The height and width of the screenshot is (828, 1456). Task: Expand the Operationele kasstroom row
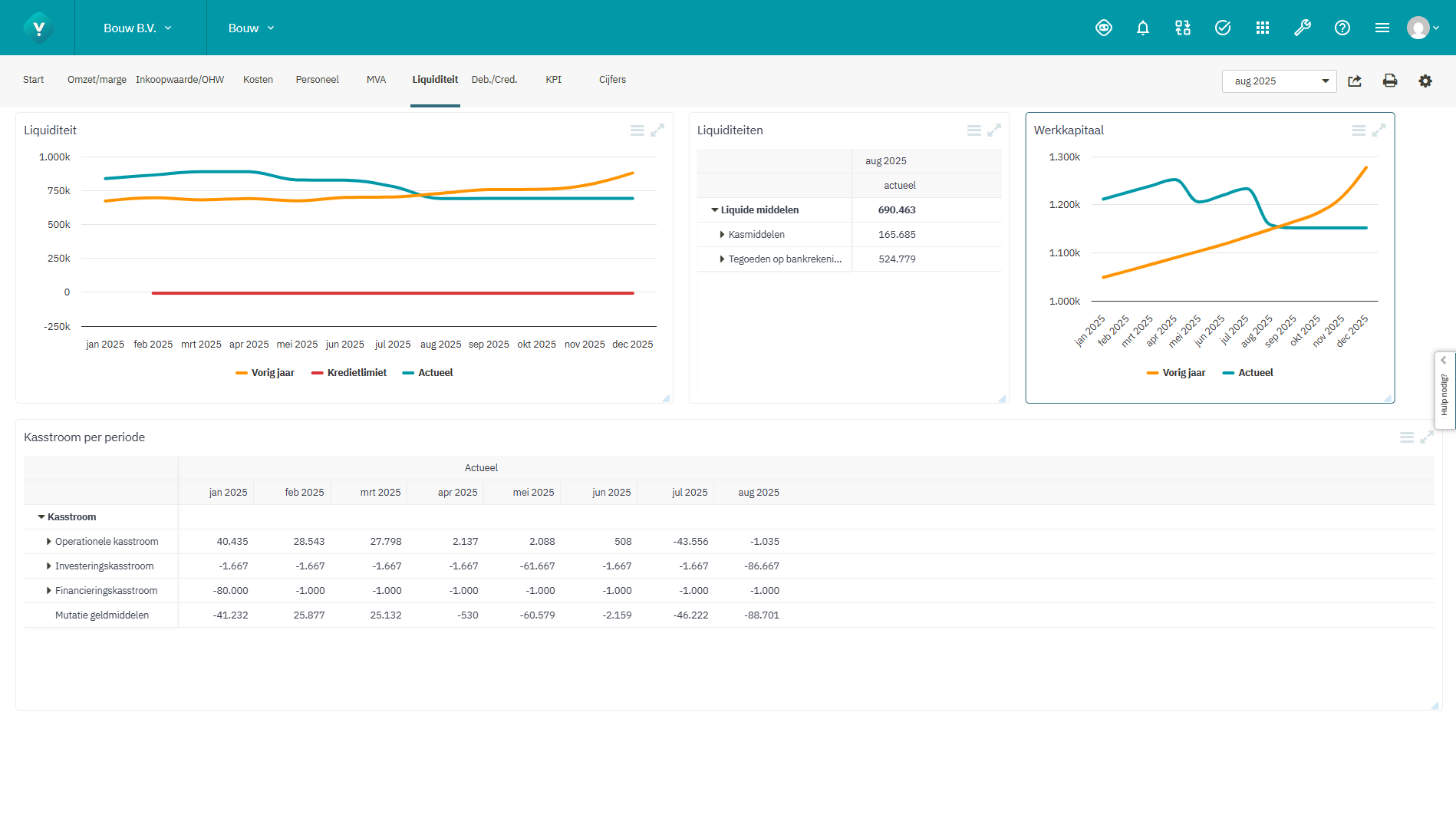point(48,541)
